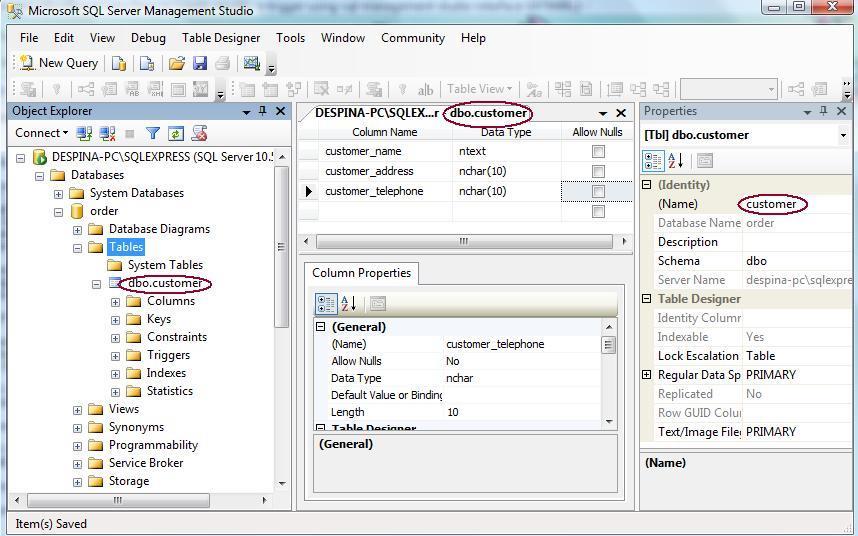Click the Database Engine Query icon
The height and width of the screenshot is (536, 858).
[119, 63]
